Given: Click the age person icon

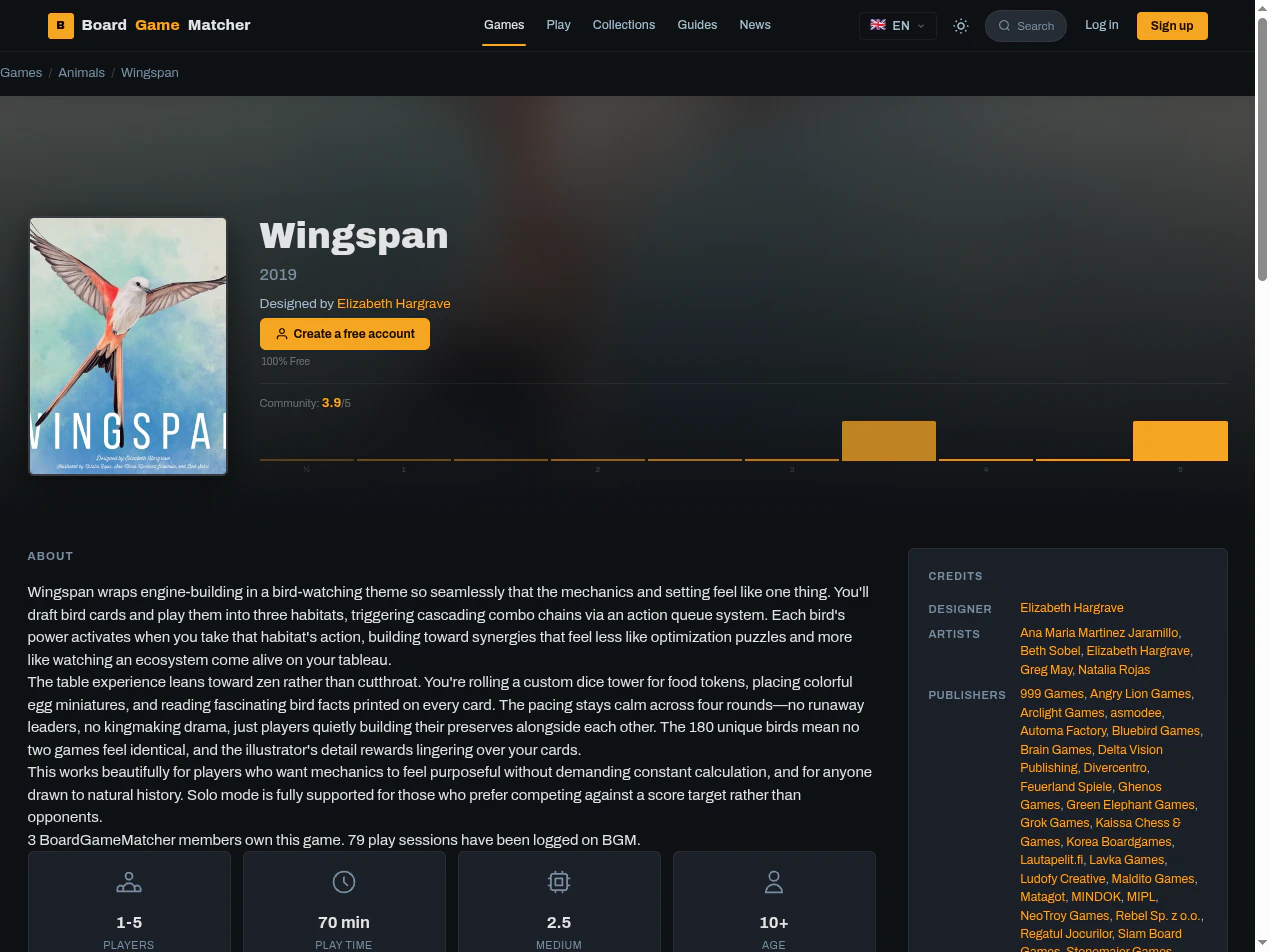Looking at the screenshot, I should click(774, 882).
